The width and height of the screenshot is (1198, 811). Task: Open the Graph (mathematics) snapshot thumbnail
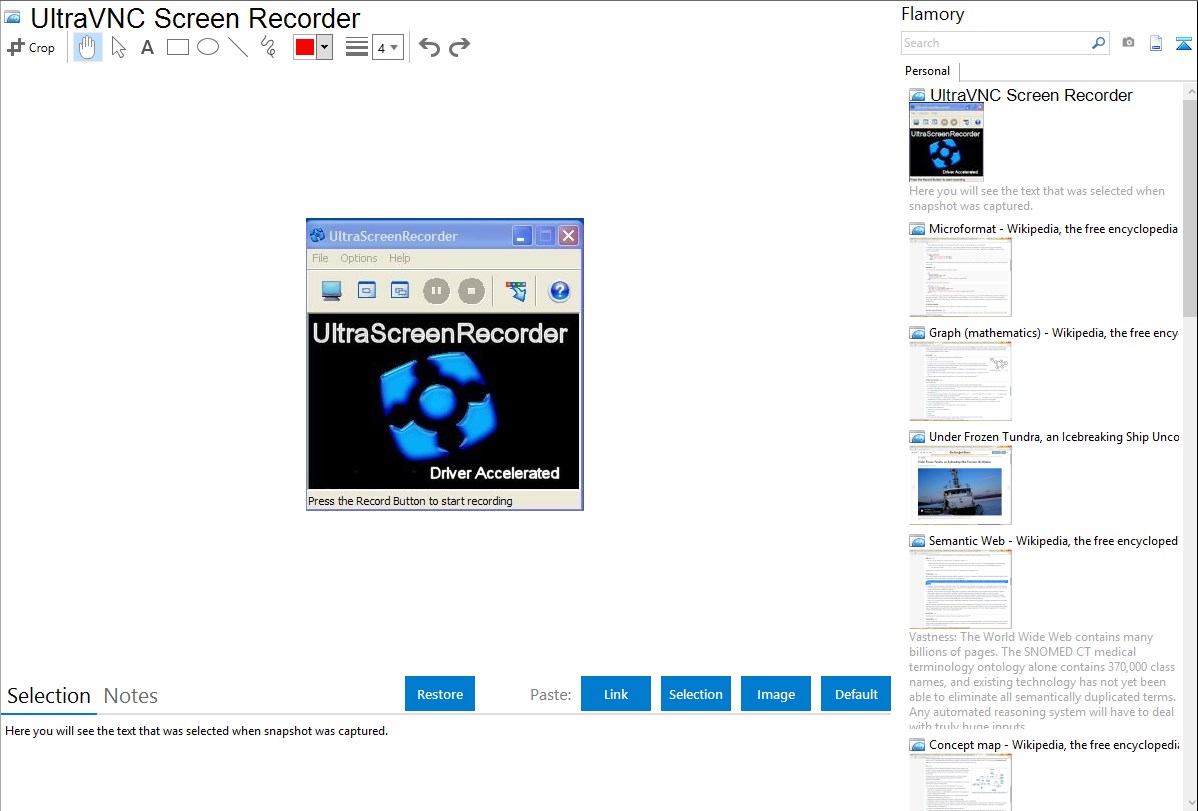[960, 381]
